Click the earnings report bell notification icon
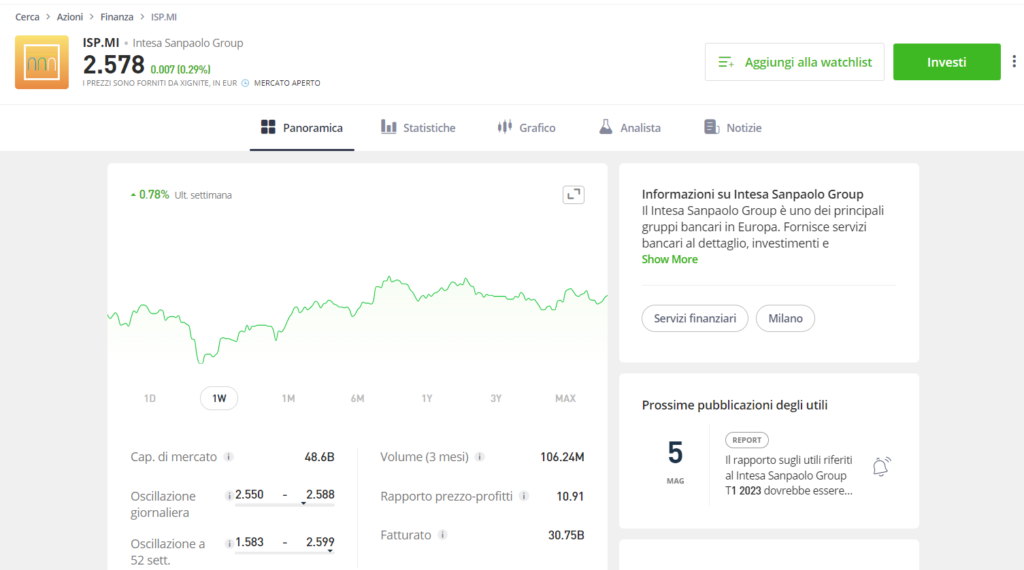 click(881, 467)
